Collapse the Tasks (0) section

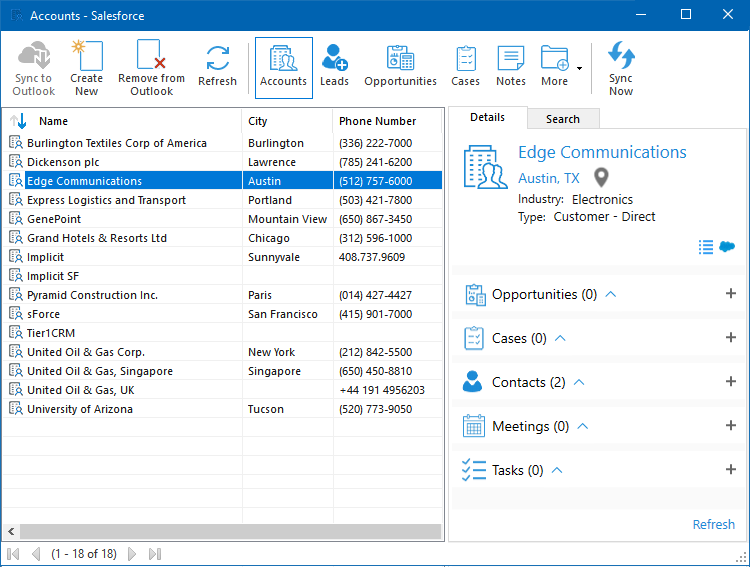pyautogui.click(x=558, y=470)
